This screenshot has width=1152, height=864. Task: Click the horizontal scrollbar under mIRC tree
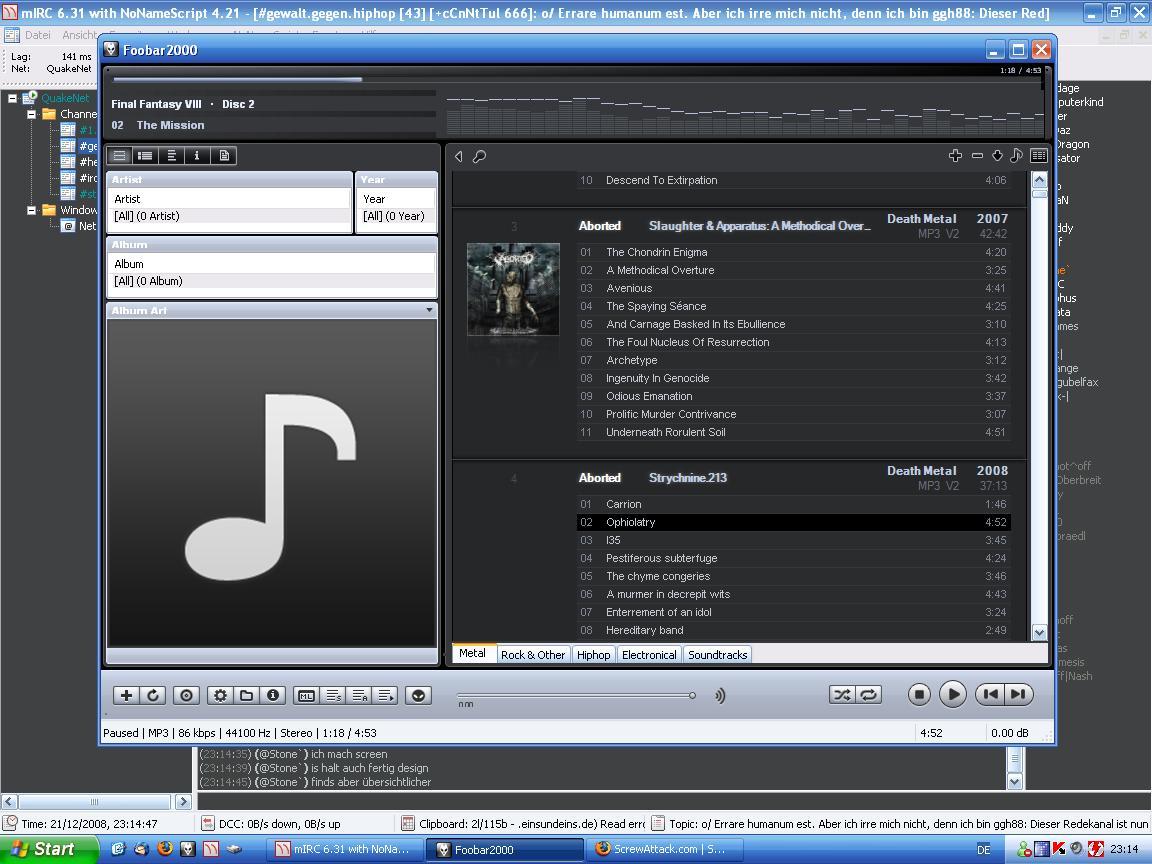click(94, 802)
